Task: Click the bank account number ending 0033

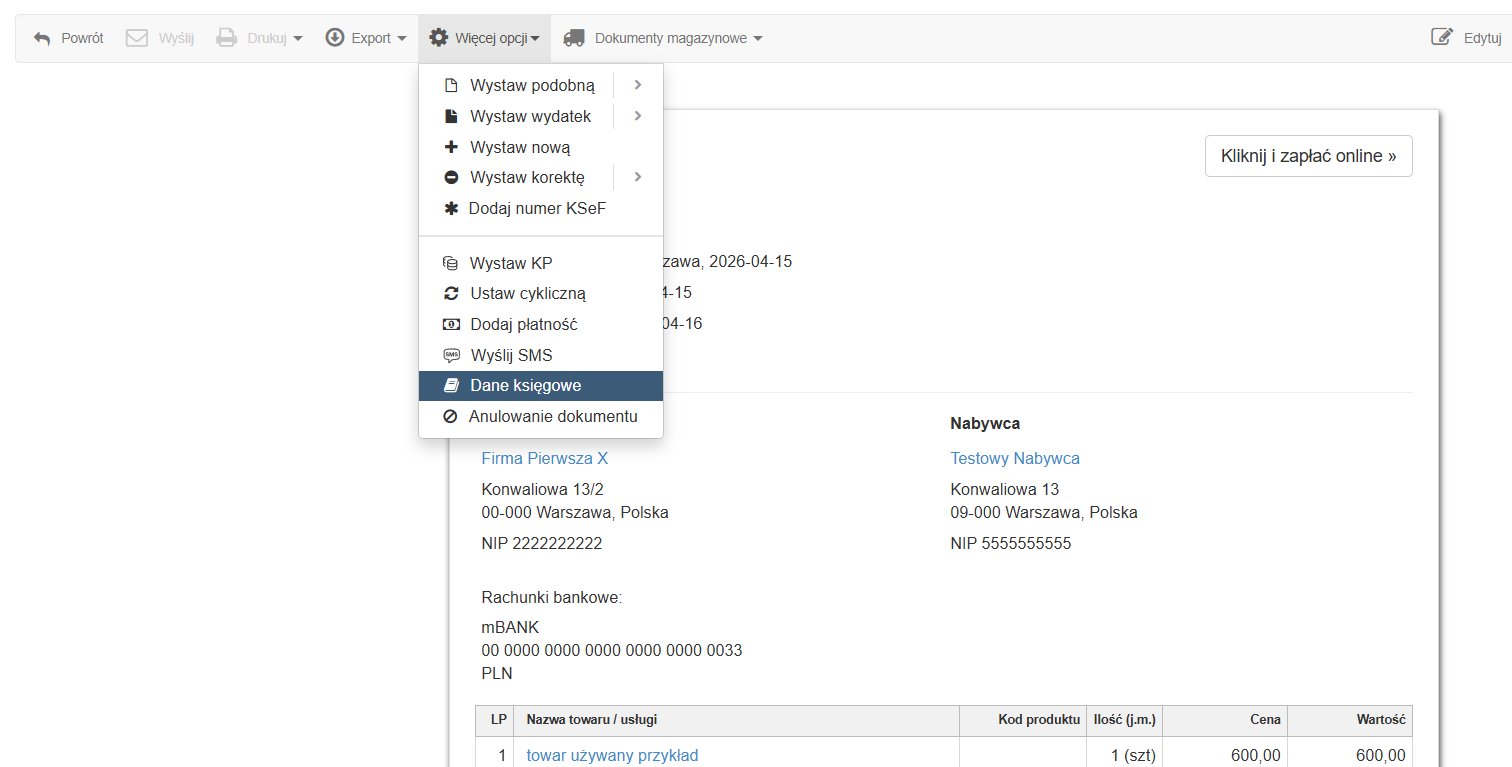Action: (612, 651)
